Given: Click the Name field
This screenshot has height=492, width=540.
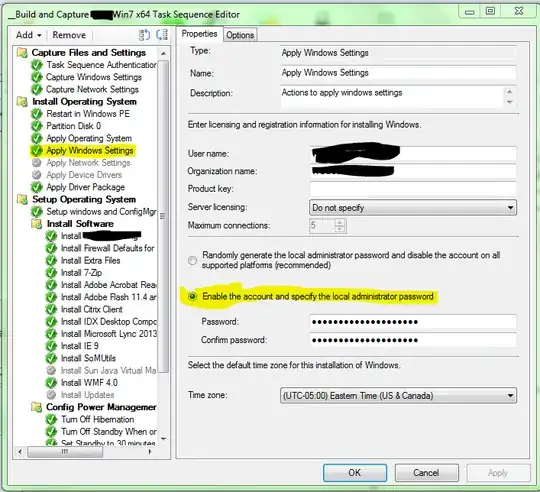Looking at the screenshot, I should click(398, 73).
